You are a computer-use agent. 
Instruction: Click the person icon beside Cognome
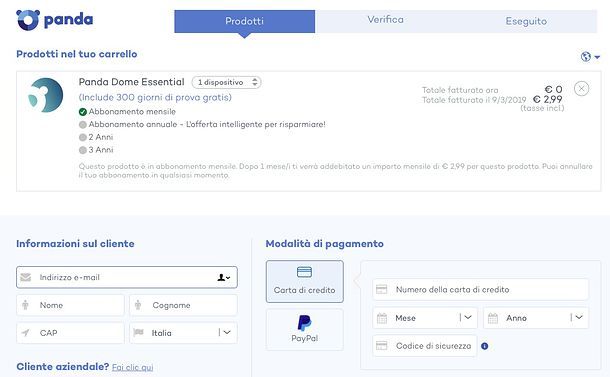point(138,305)
